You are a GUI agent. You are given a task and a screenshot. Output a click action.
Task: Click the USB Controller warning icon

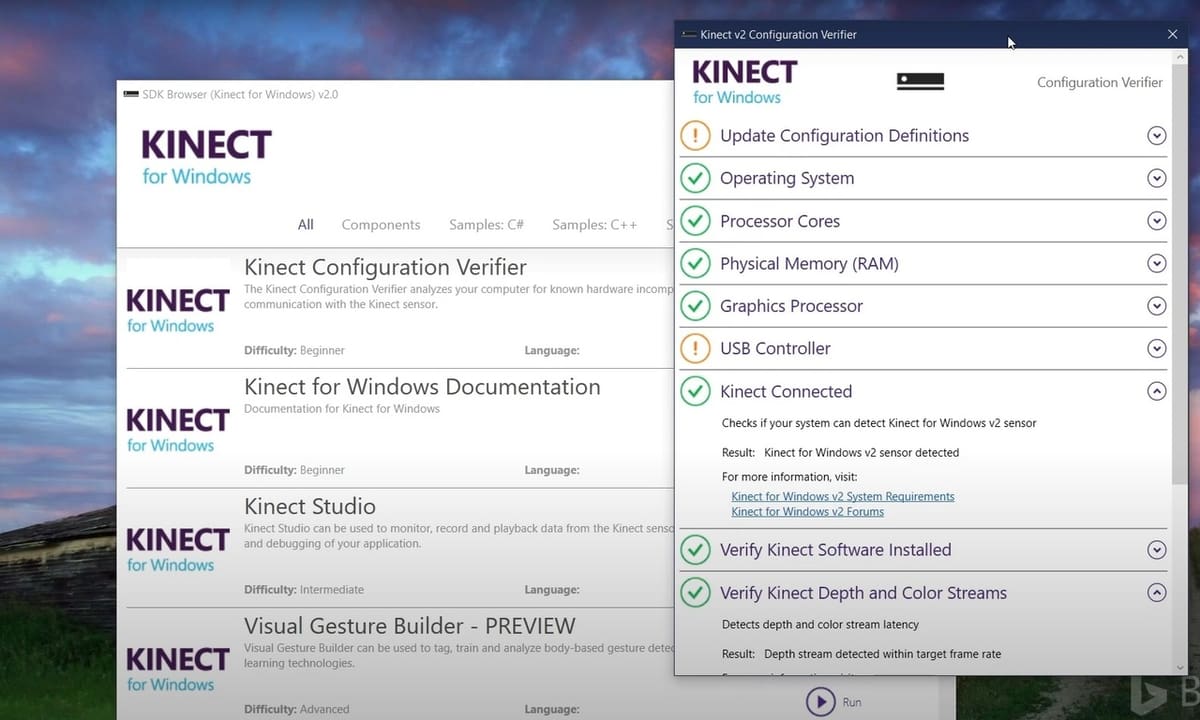pos(695,348)
